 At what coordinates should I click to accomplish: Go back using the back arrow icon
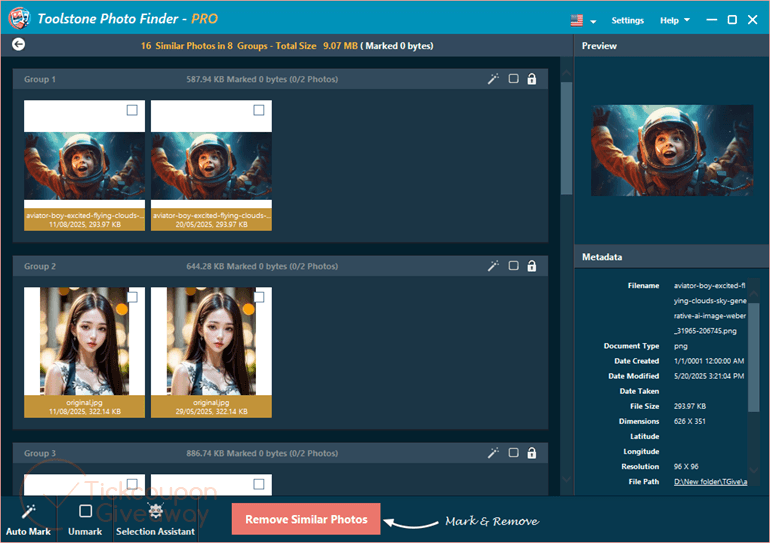[x=18, y=45]
